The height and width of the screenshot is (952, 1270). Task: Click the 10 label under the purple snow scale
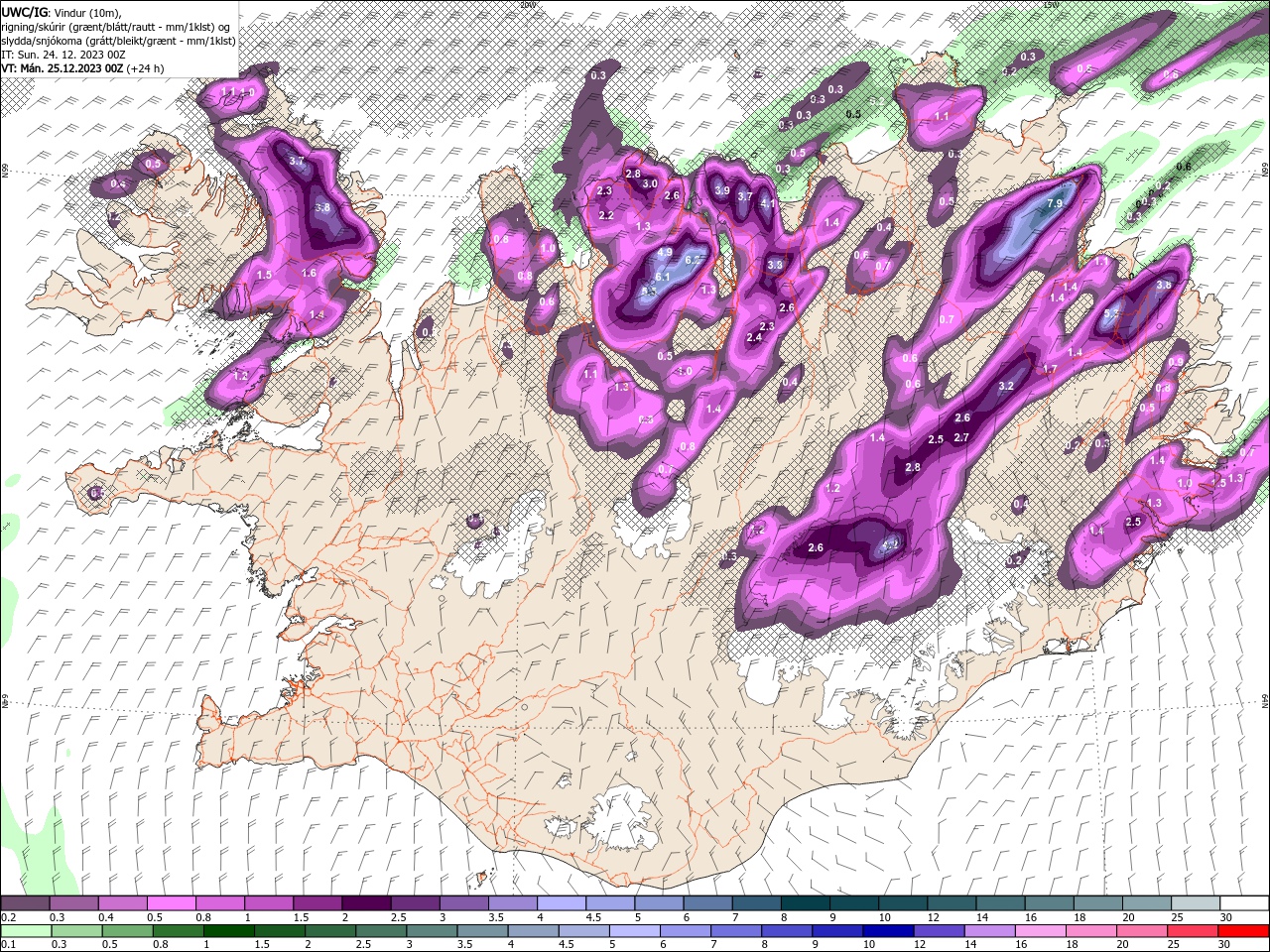883,917
